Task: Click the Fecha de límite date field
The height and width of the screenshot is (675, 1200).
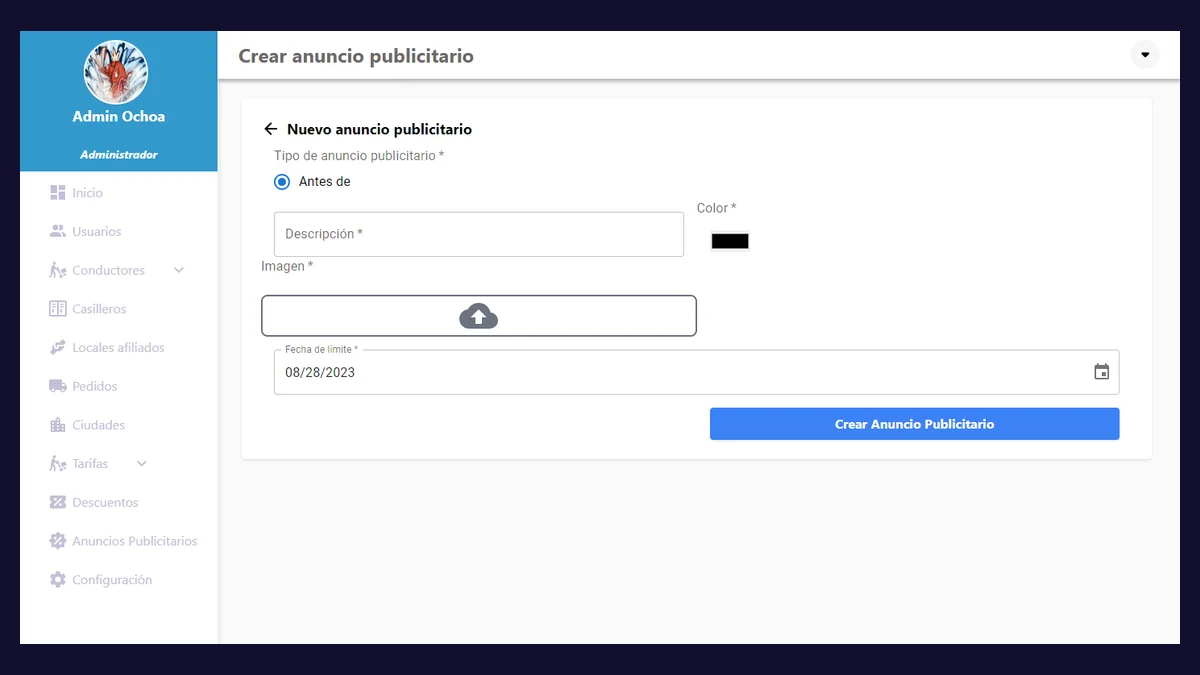Action: pyautogui.click(x=696, y=372)
